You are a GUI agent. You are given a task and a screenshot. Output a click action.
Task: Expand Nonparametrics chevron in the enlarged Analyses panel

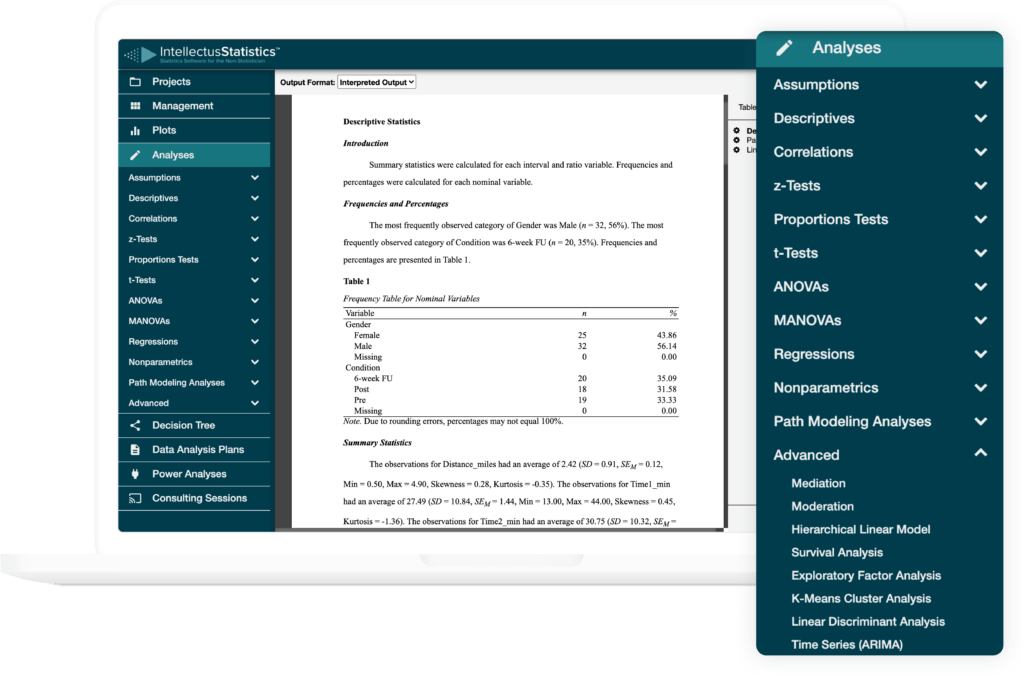[x=980, y=387]
